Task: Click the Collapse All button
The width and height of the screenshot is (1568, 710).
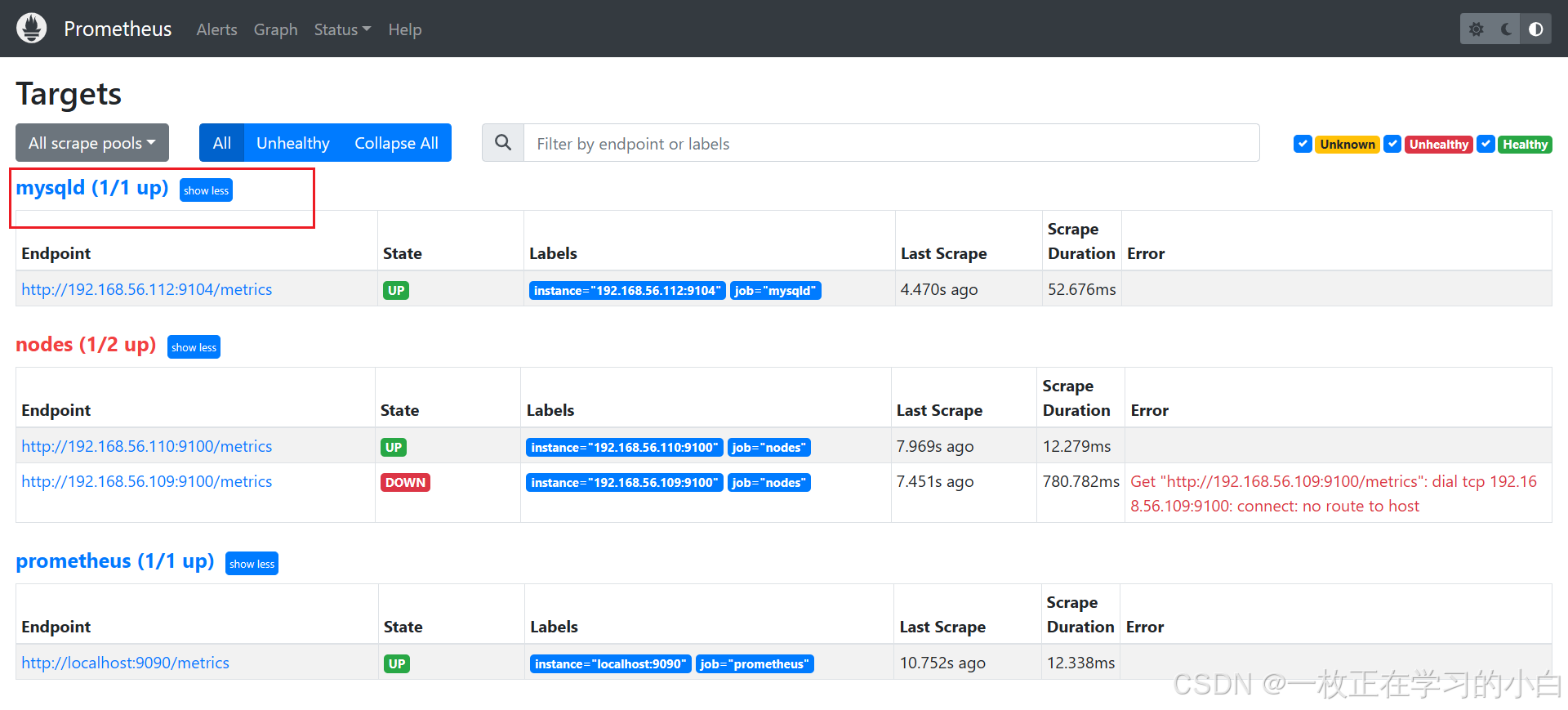Action: pos(396,143)
